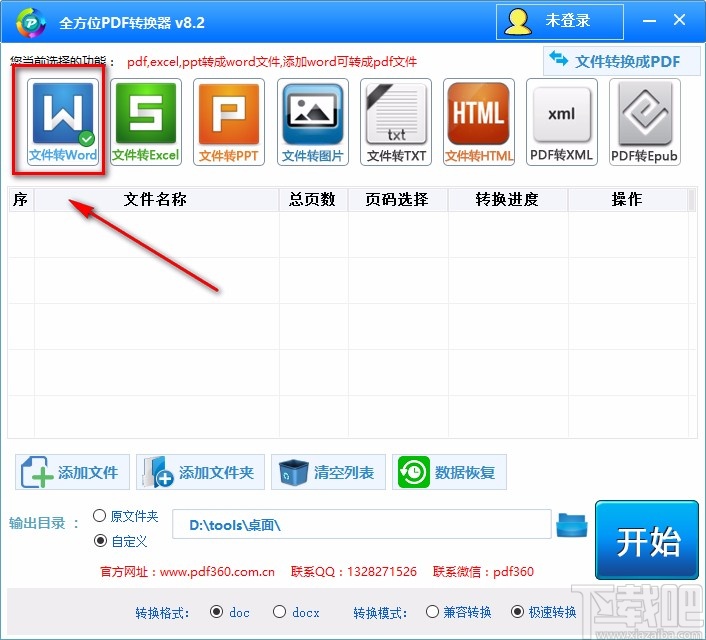Choose the 文件转PPT conversion icon
706x640 pixels.
[x=229, y=122]
